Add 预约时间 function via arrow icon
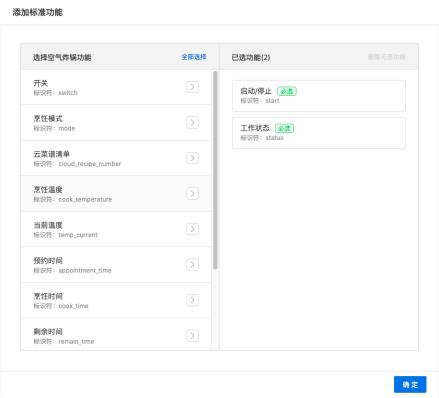Image resolution: width=439 pixels, height=398 pixels. pyautogui.click(x=192, y=265)
